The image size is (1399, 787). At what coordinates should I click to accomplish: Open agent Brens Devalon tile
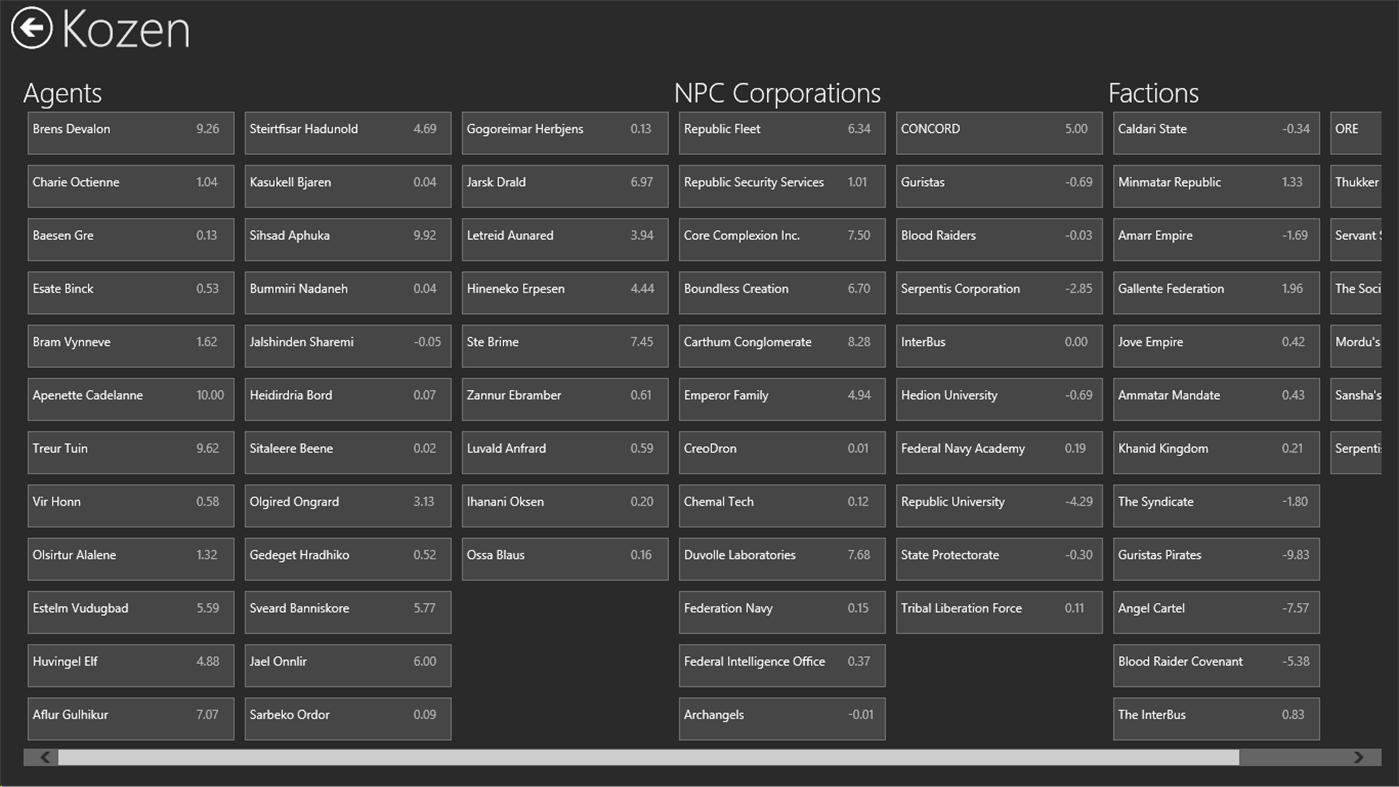pyautogui.click(x=131, y=133)
